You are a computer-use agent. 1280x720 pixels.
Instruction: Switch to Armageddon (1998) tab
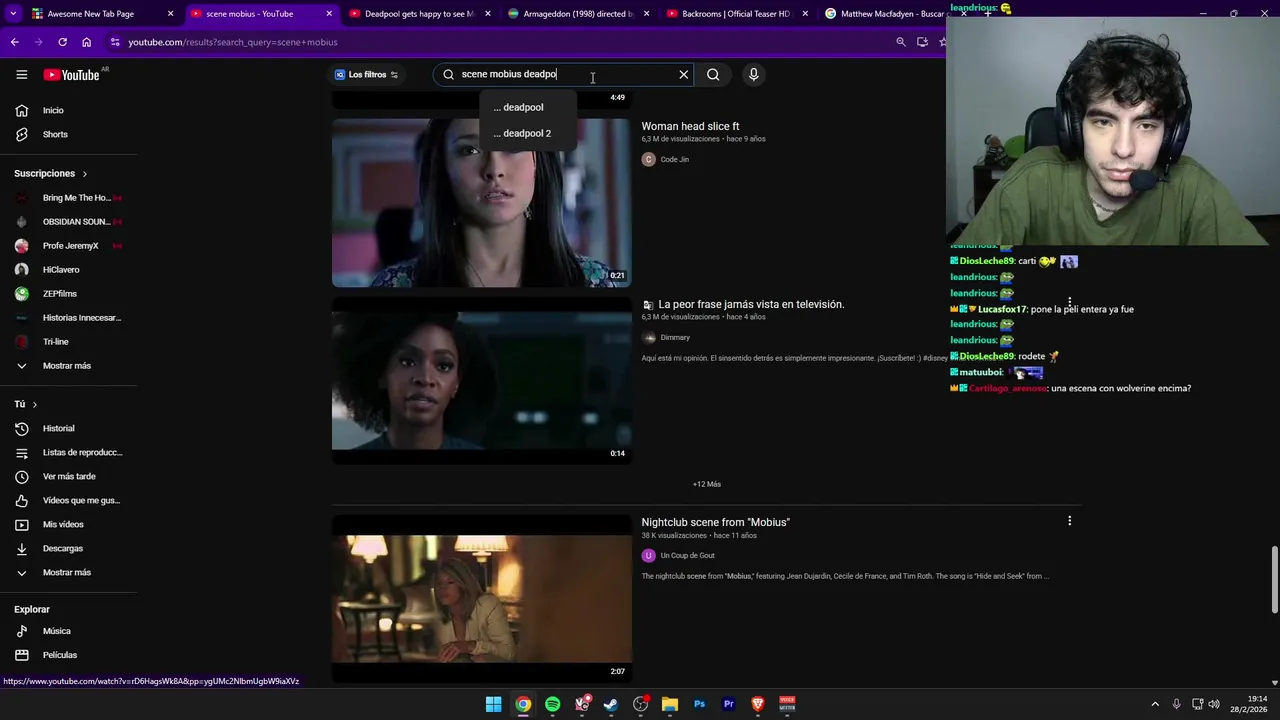tap(579, 14)
